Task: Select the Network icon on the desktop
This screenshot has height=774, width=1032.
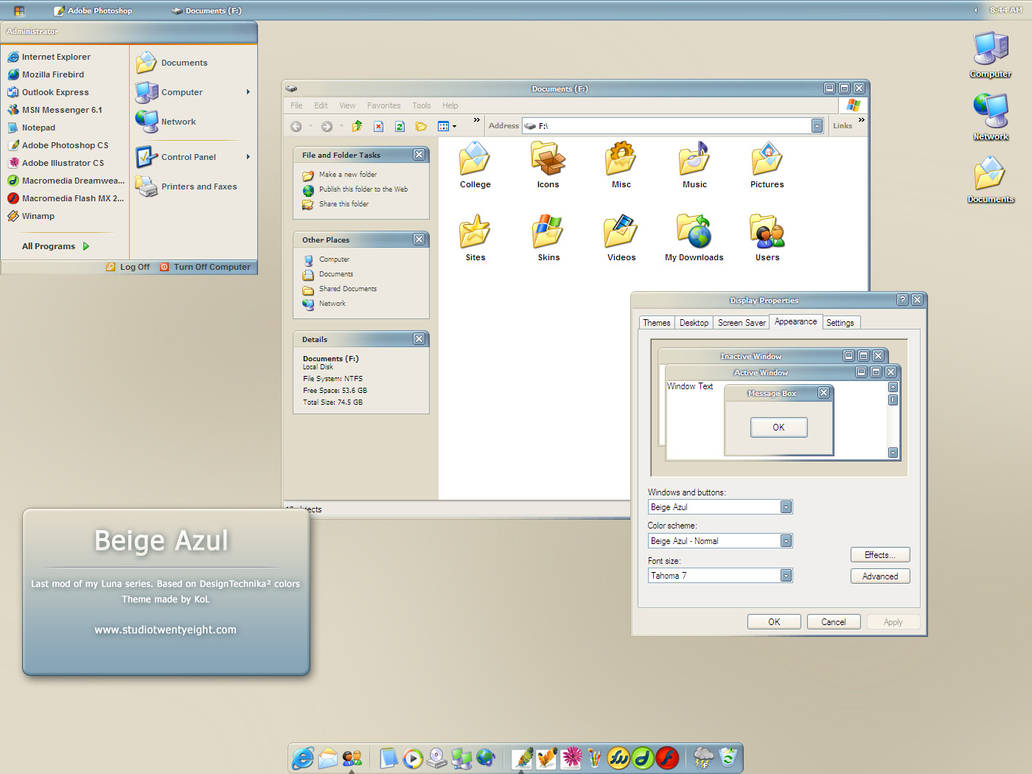Action: pyautogui.click(x=991, y=117)
